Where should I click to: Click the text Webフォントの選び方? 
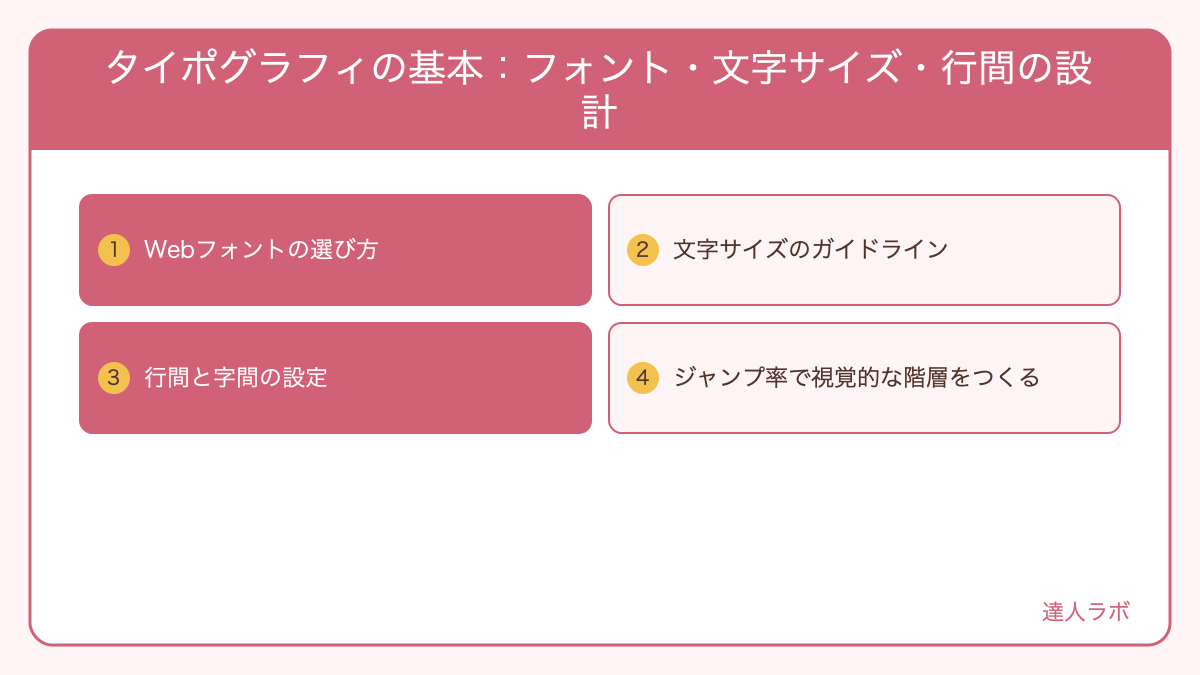(x=261, y=250)
